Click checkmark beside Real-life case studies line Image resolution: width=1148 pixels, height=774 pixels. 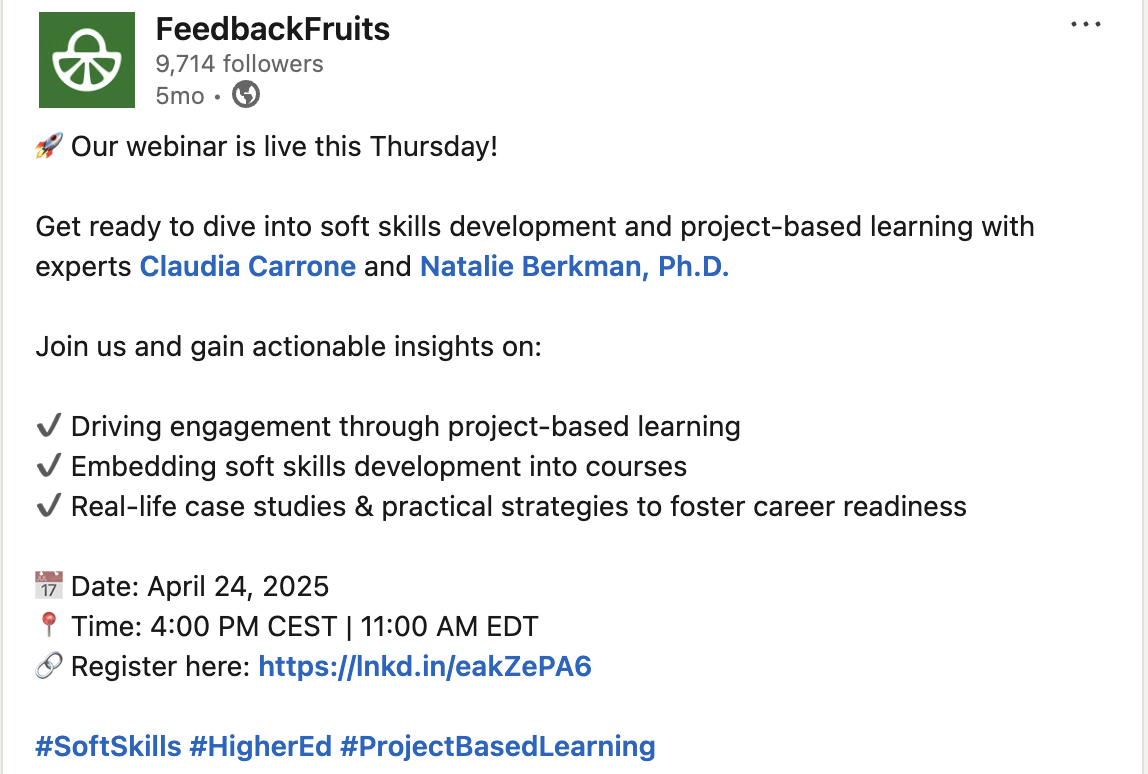pyautogui.click(x=49, y=507)
